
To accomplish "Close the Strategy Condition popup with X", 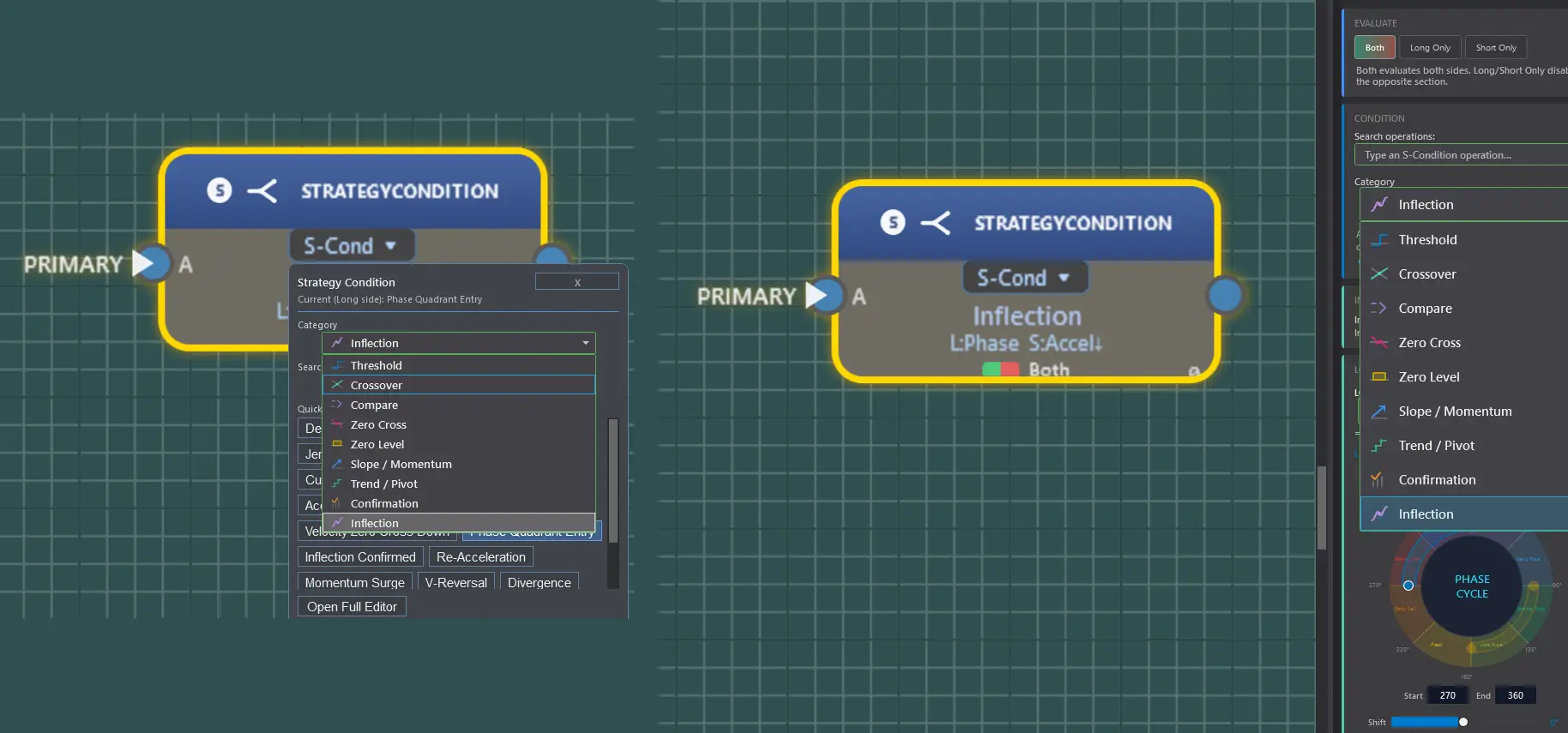I will pos(577,282).
